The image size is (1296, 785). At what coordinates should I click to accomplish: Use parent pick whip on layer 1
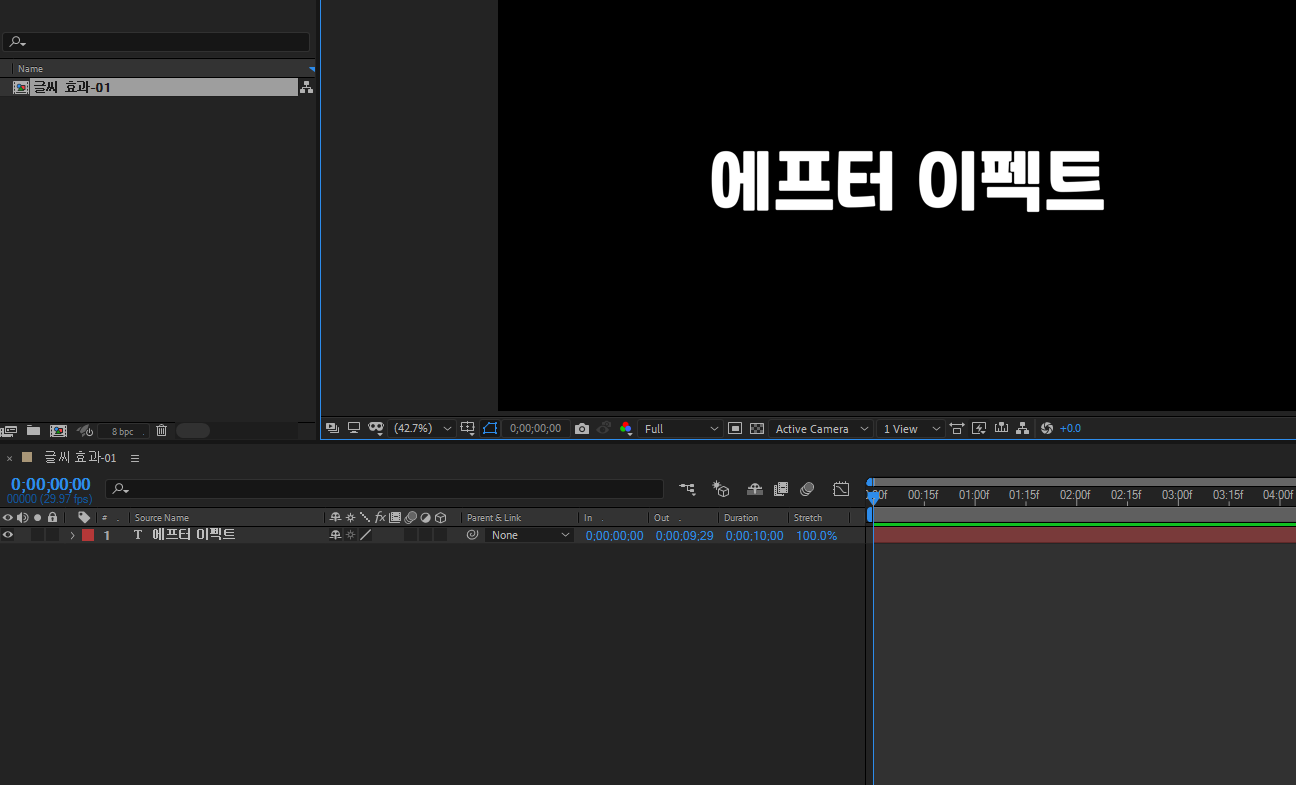pos(472,535)
